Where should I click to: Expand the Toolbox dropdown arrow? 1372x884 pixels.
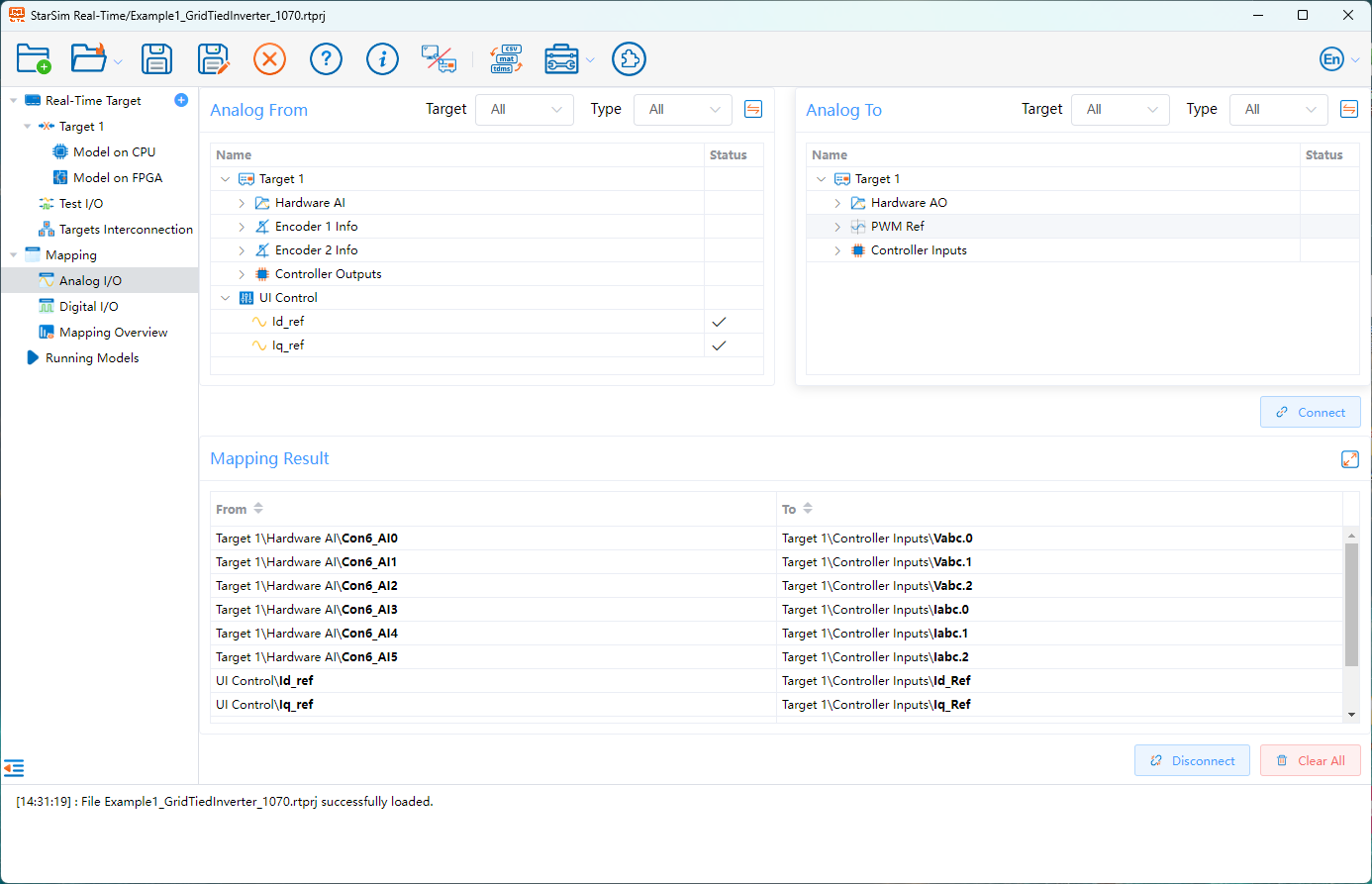pyautogui.click(x=590, y=60)
